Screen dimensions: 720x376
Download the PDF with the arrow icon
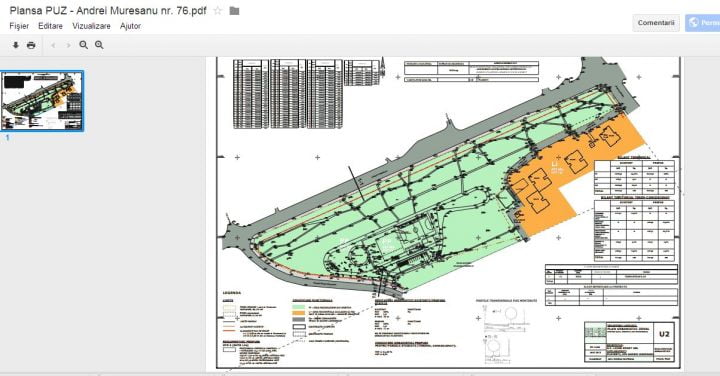(16, 45)
